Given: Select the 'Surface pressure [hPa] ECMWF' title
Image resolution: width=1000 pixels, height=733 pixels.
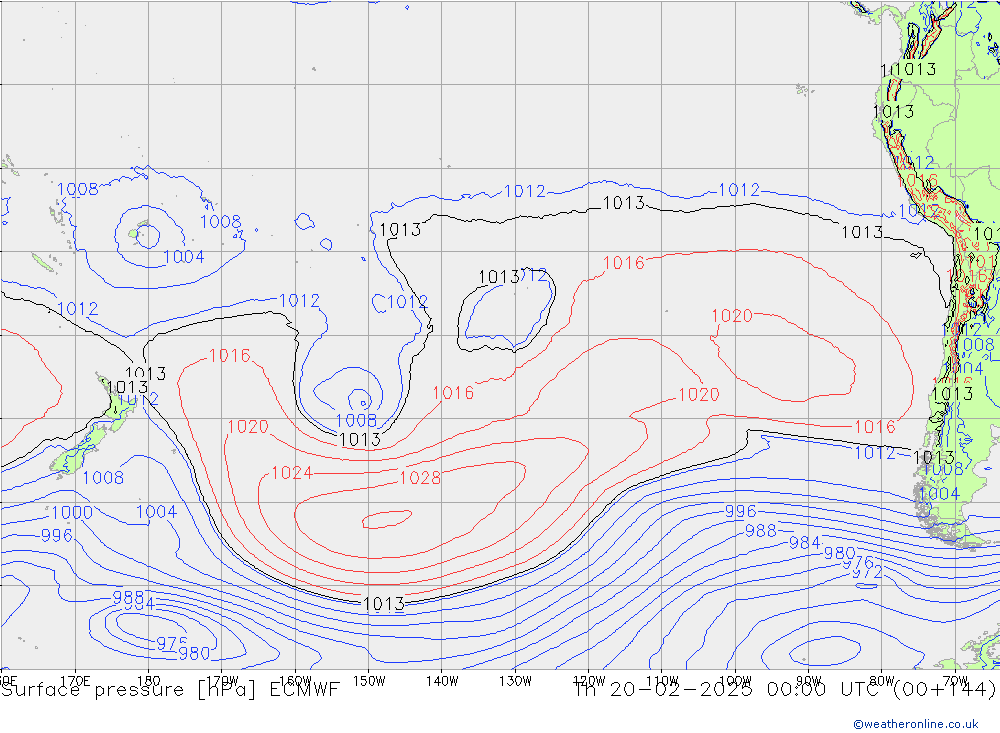Looking at the screenshot, I should click(x=170, y=690).
